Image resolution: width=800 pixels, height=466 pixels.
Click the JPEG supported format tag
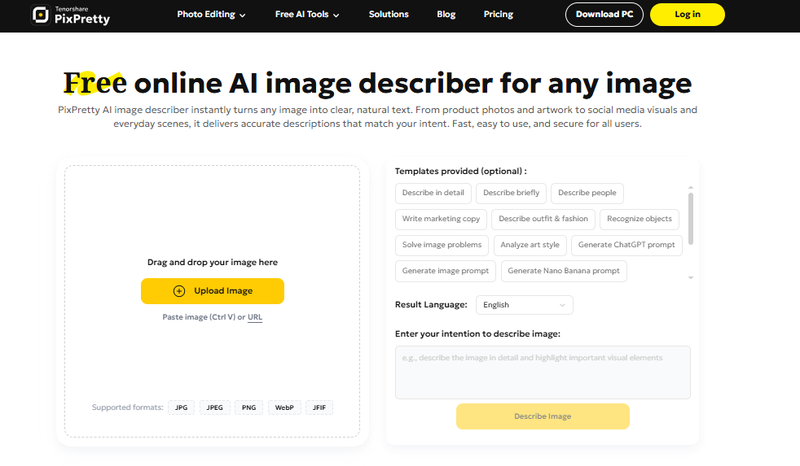tap(214, 408)
